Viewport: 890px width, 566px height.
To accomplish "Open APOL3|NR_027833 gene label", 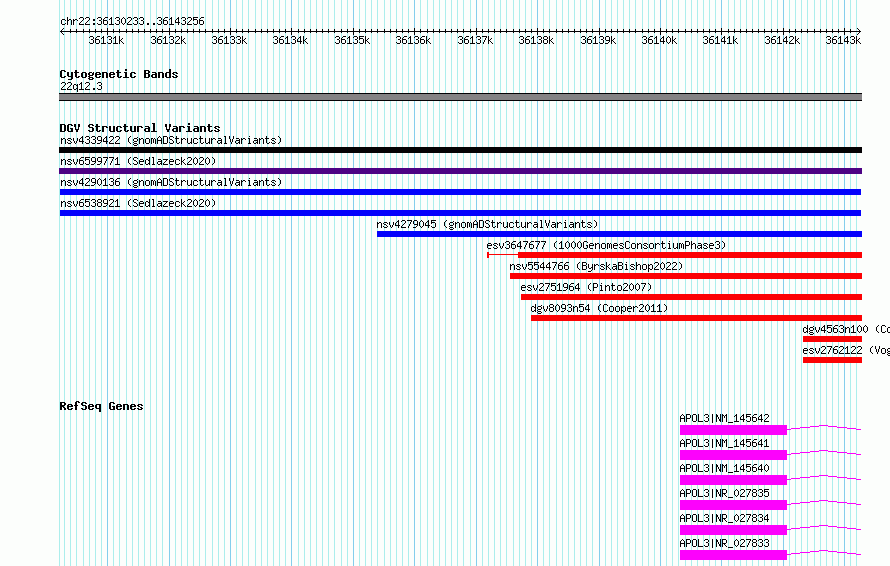I will click(724, 543).
